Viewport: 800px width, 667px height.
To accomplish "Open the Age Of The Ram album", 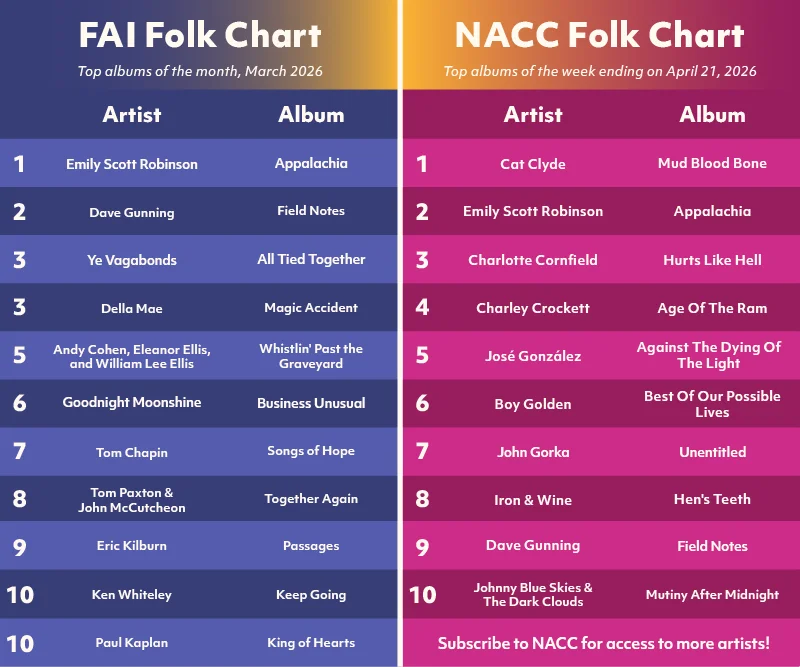I will tap(712, 308).
